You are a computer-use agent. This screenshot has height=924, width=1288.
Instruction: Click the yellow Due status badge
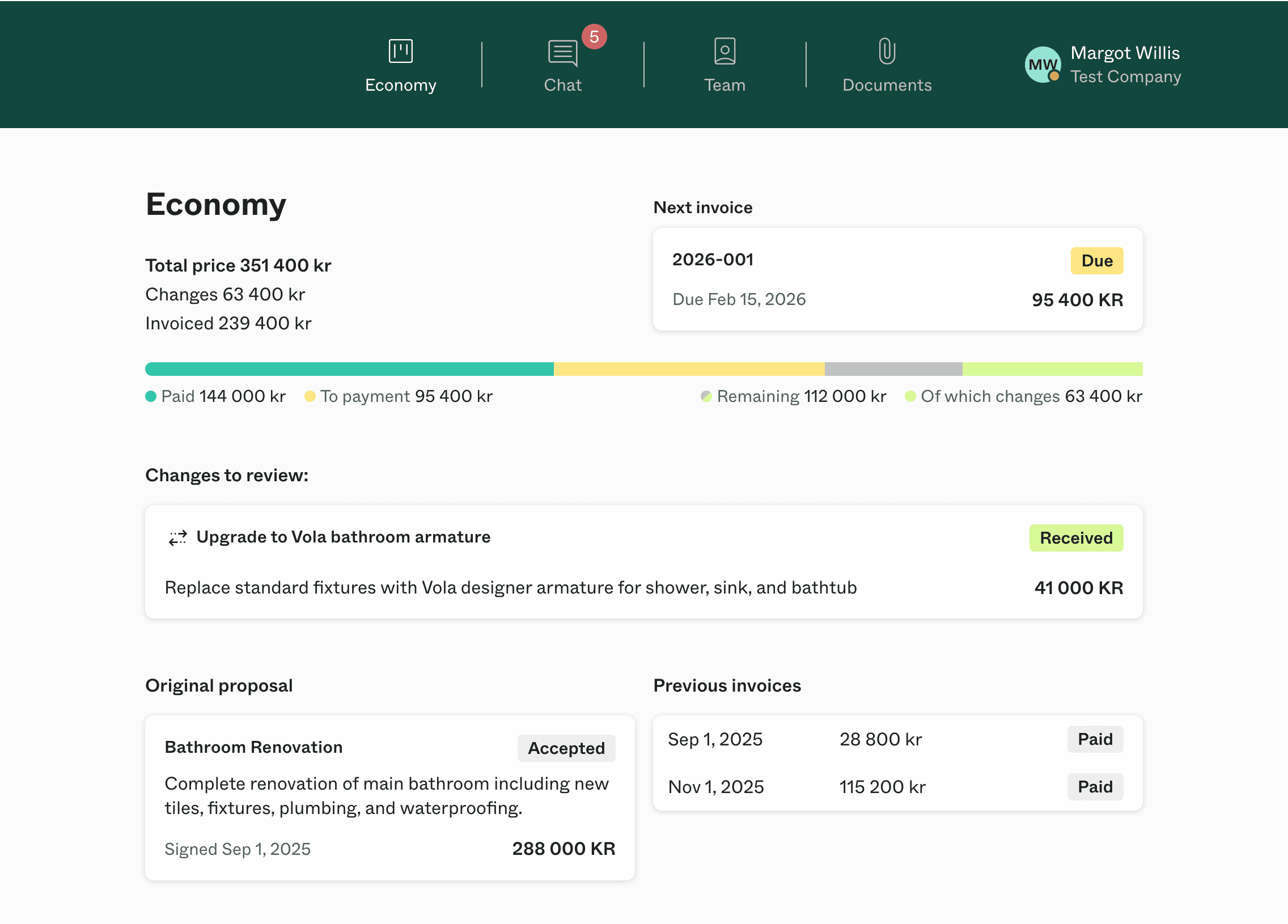click(1096, 261)
